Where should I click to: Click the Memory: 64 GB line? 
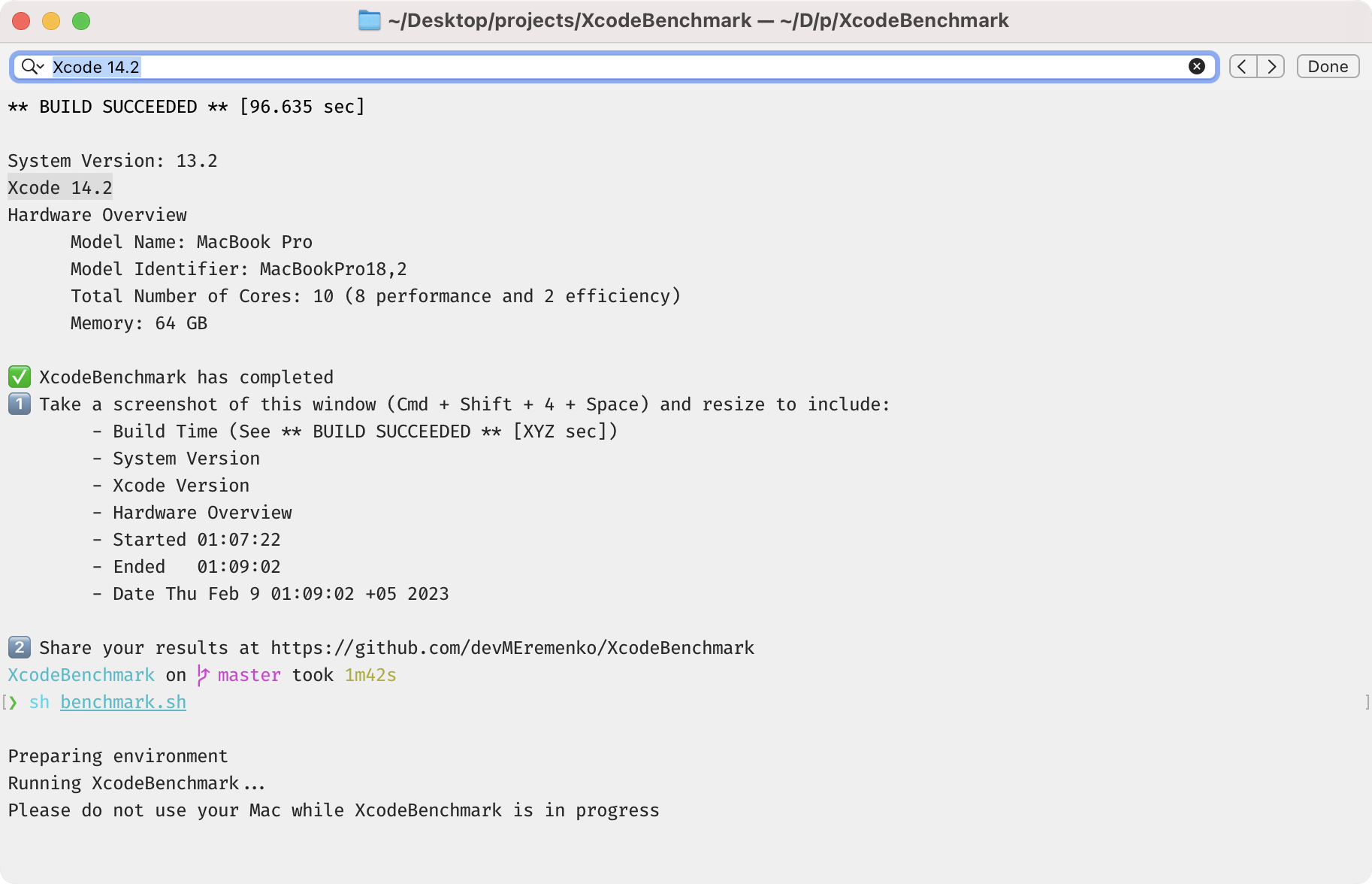click(139, 323)
